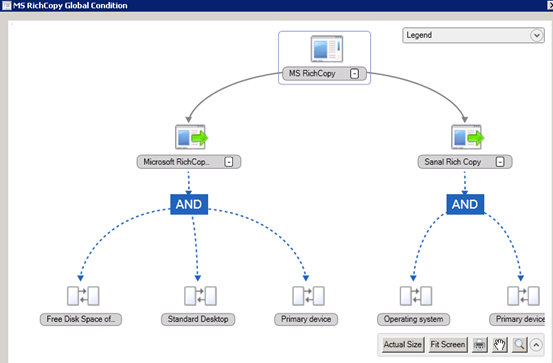Screen dimensions: 553x363
Task: Select the Microsoft RichCopy deployment type icon
Action: 192,137
